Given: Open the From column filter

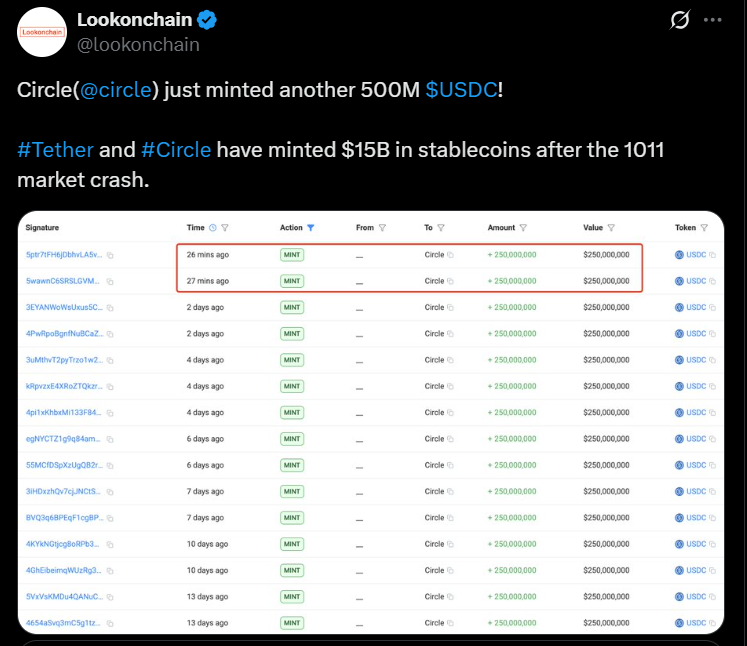Looking at the screenshot, I should click(383, 228).
